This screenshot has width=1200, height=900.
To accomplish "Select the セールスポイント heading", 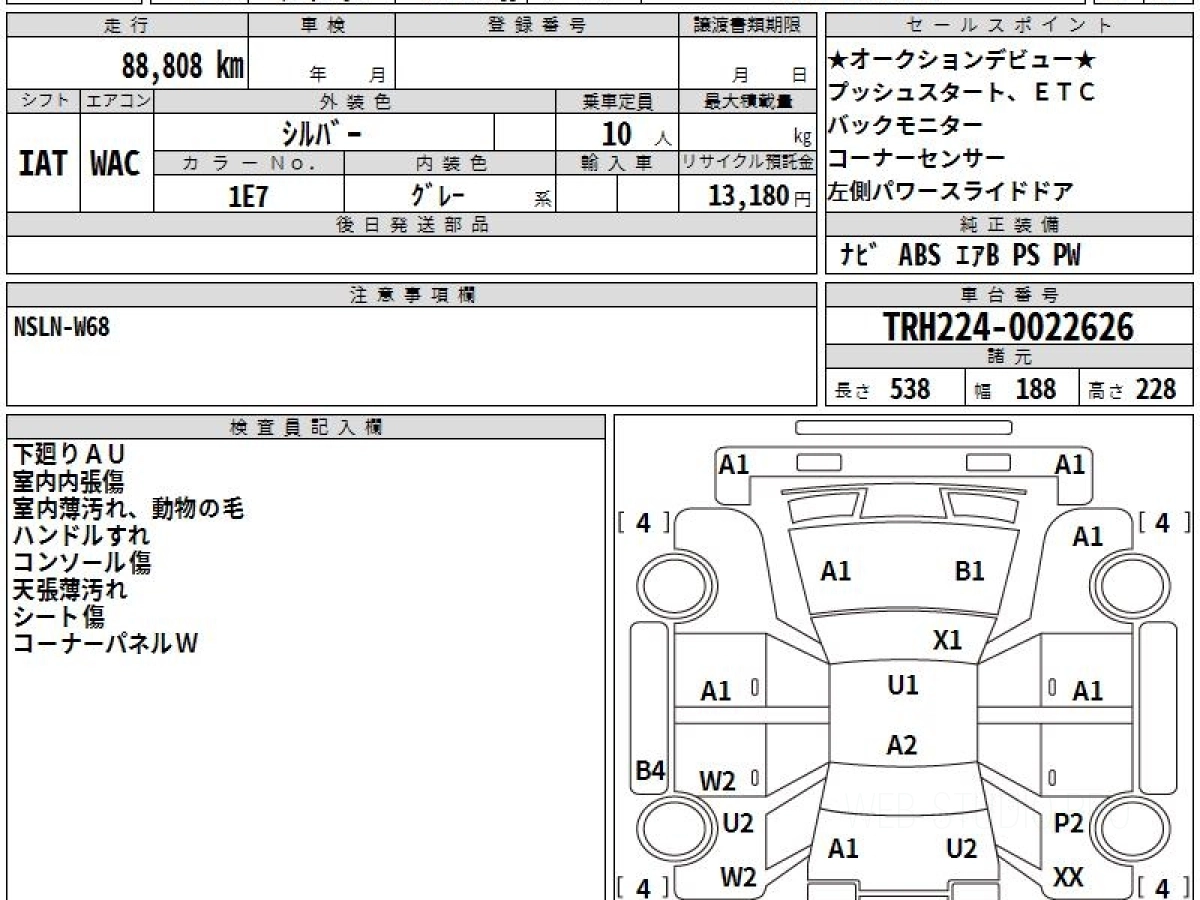I will [1010, 26].
